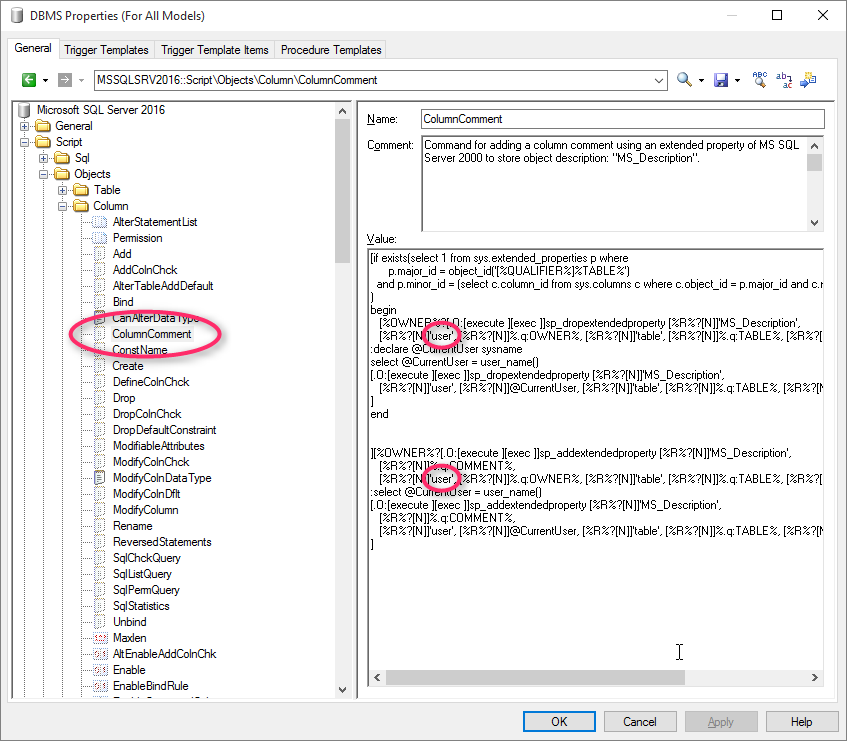Click the ab/ac replace icon in toolbar

click(x=784, y=80)
